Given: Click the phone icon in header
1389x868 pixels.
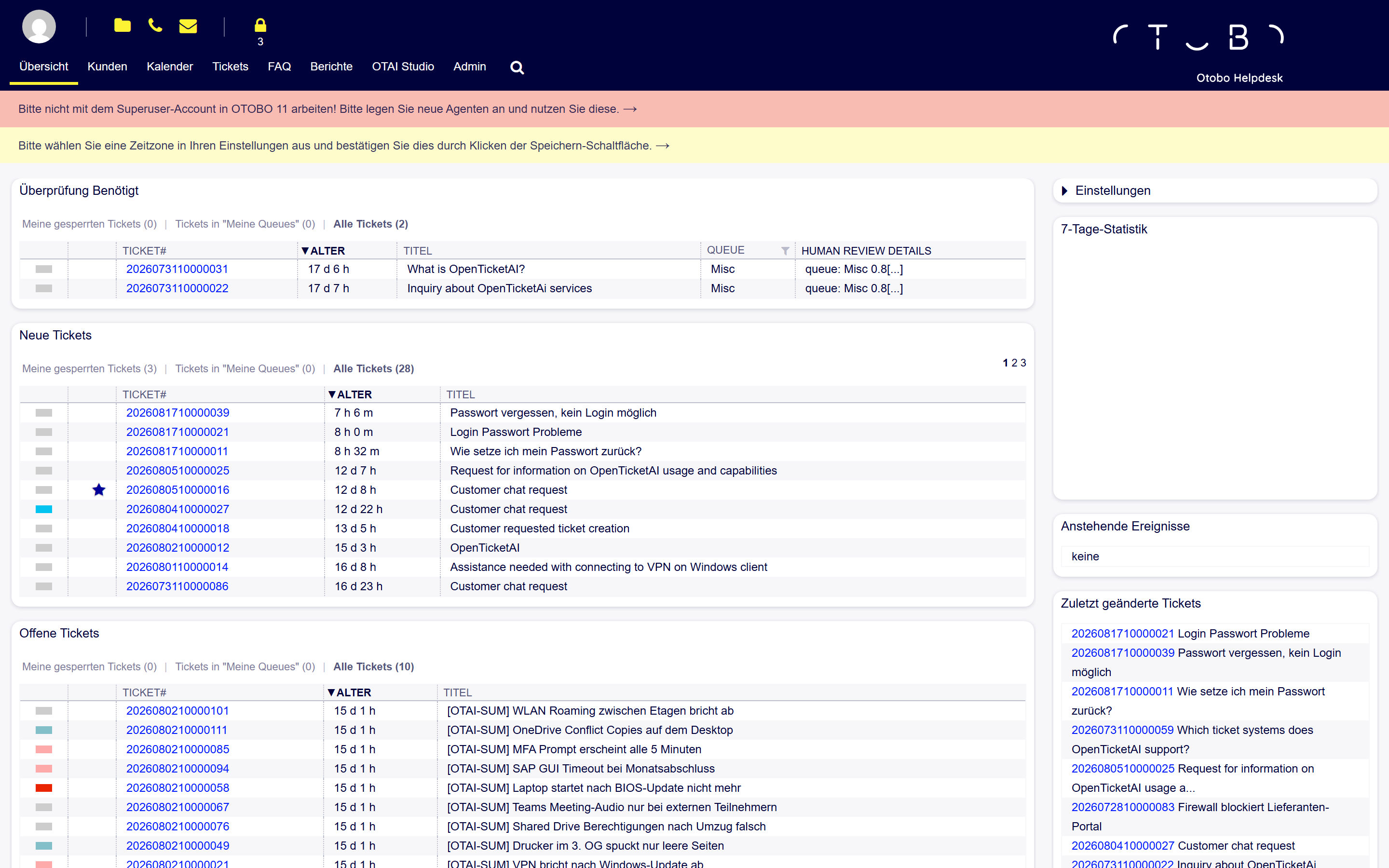Looking at the screenshot, I should point(155,25).
